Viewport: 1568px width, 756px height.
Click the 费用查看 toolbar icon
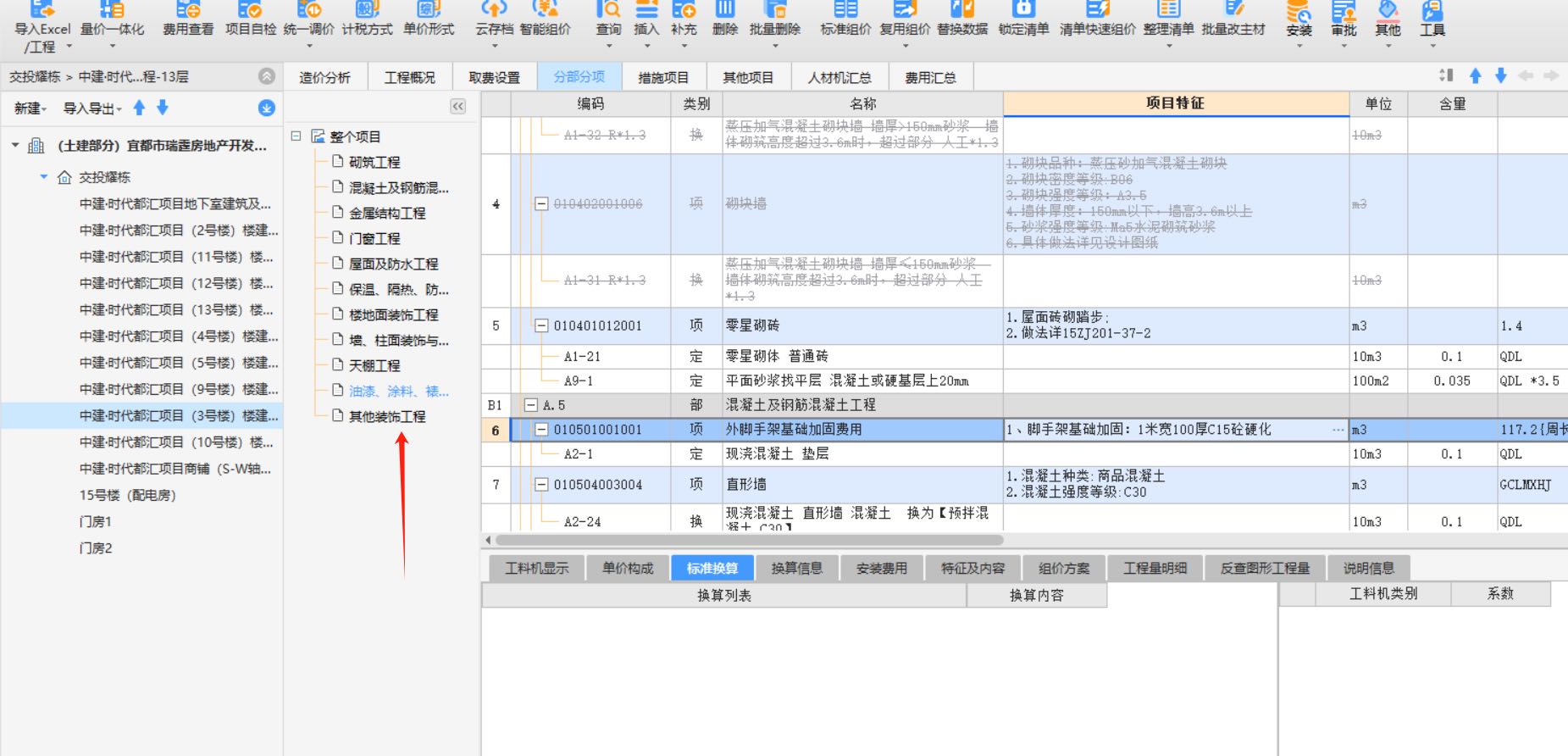click(x=188, y=11)
